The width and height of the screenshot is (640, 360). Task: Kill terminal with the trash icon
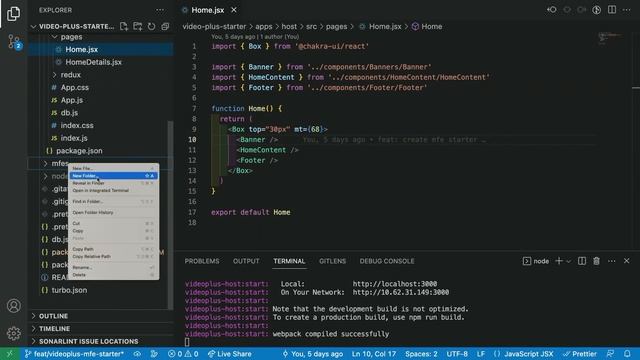597,261
